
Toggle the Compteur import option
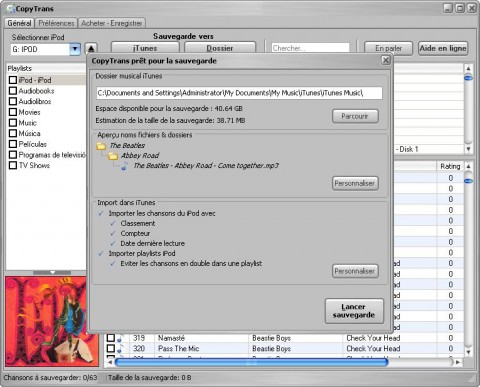tap(113, 233)
